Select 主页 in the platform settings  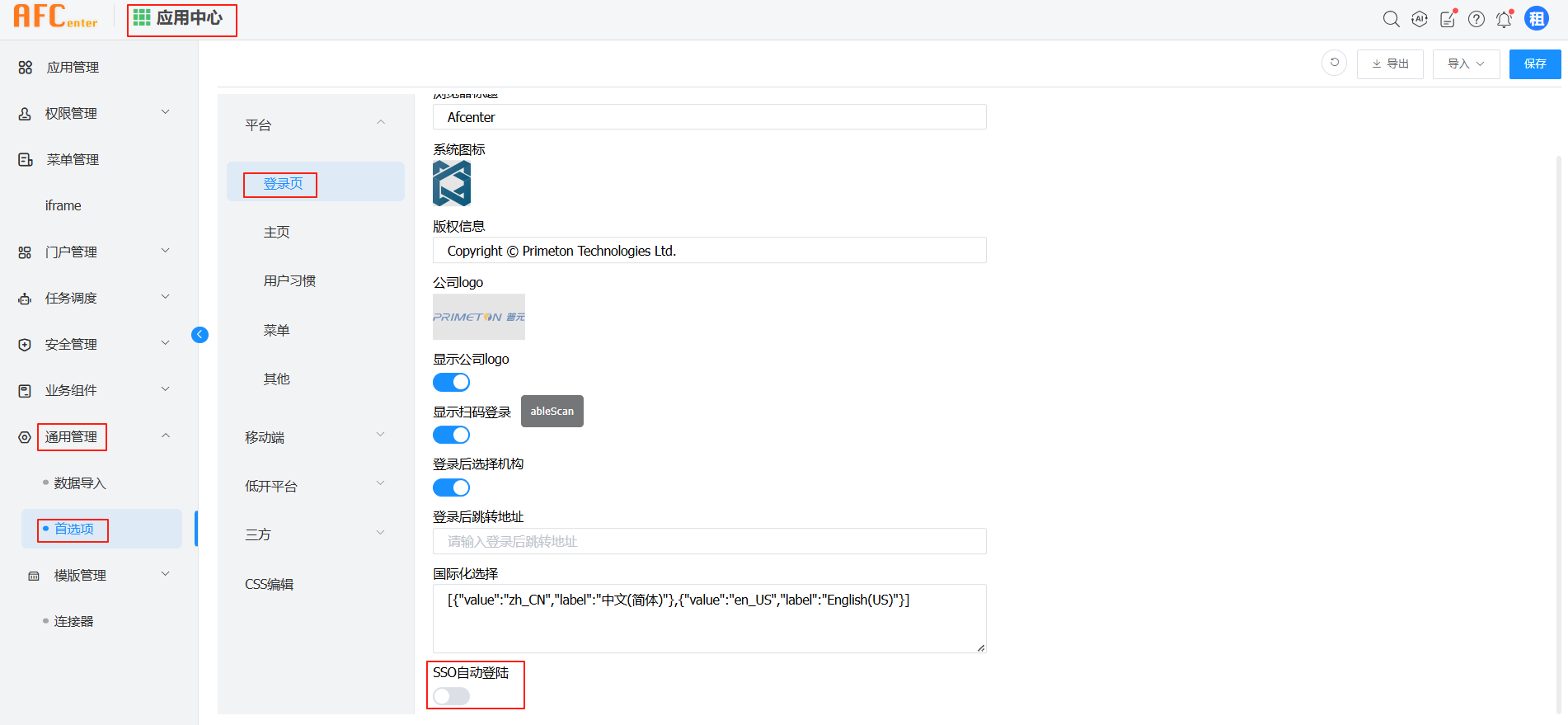click(277, 233)
